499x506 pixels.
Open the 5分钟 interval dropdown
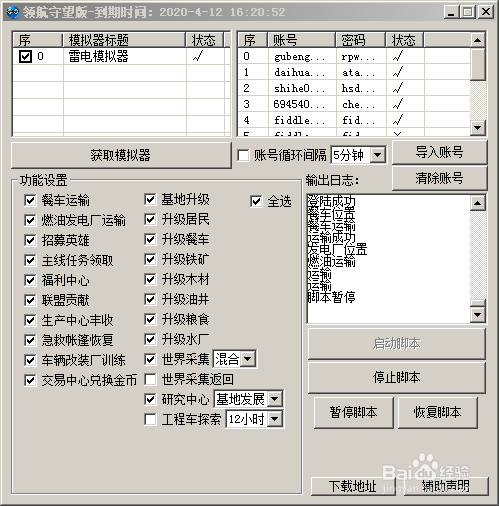378,155
